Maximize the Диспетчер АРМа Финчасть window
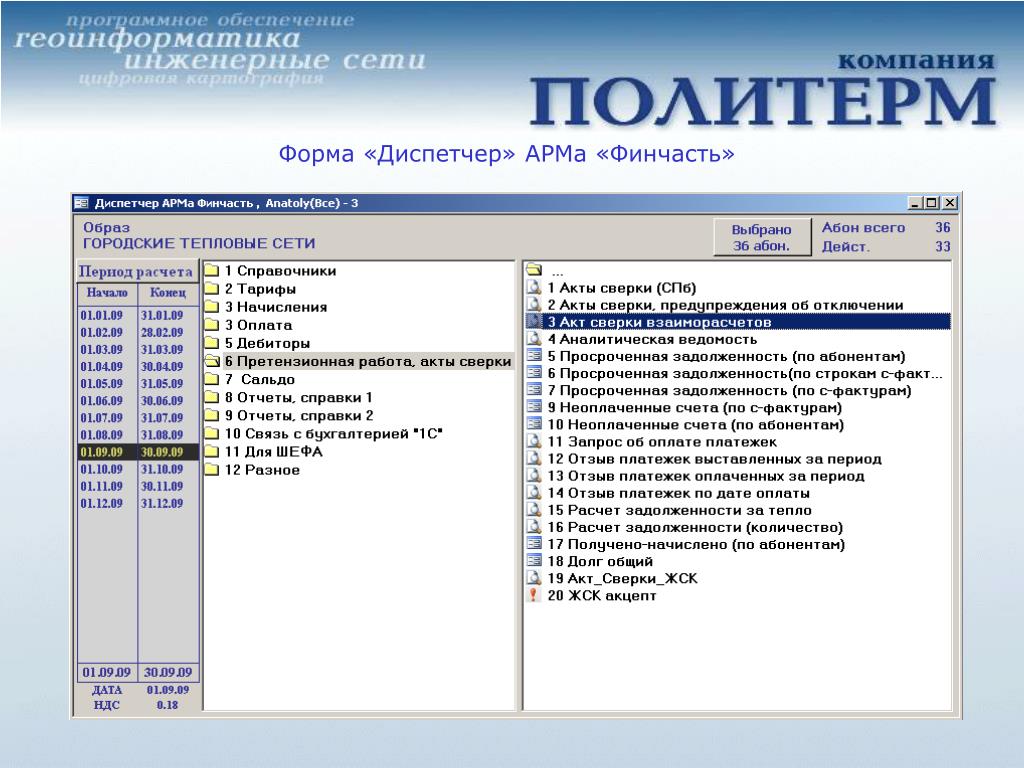The height and width of the screenshot is (768, 1024). [932, 203]
